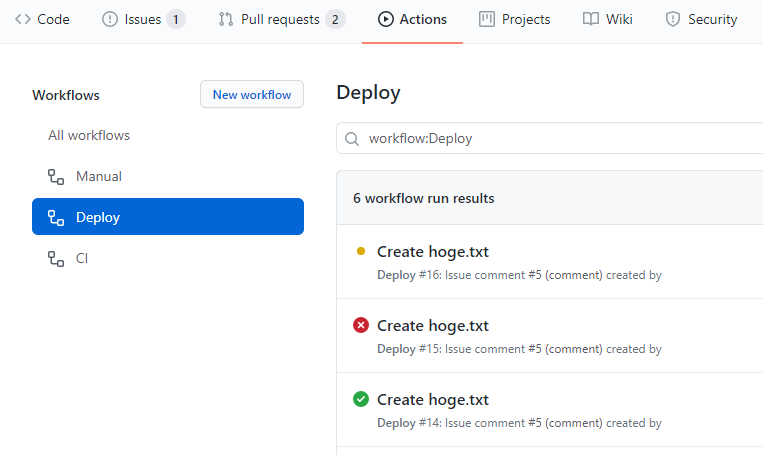763x455 pixels.
Task: Click the Issues circle-exclamation icon
Action: (110, 19)
